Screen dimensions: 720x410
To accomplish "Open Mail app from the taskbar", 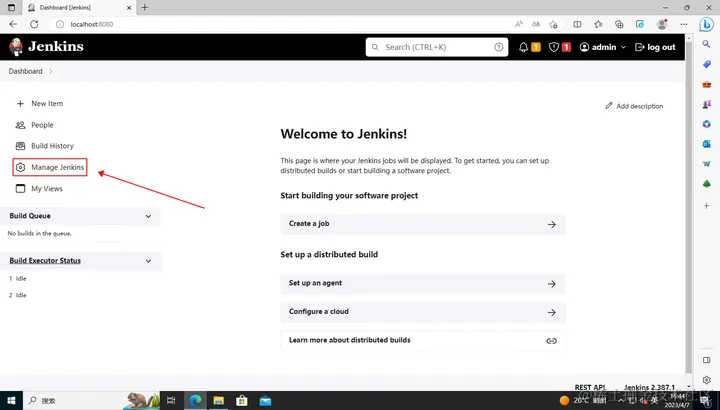I will [x=265, y=401].
